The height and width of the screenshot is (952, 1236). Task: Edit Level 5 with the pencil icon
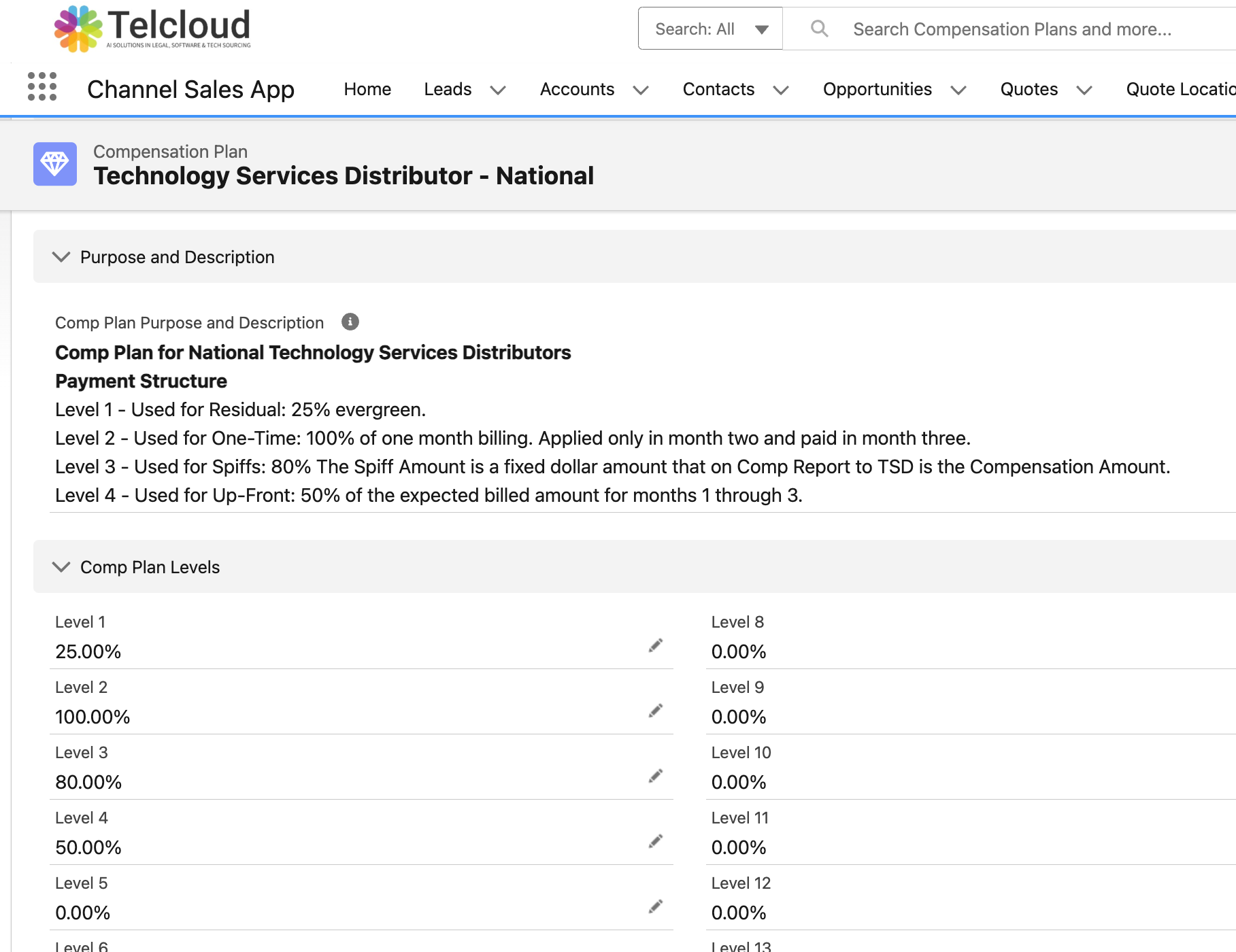pyautogui.click(x=656, y=906)
